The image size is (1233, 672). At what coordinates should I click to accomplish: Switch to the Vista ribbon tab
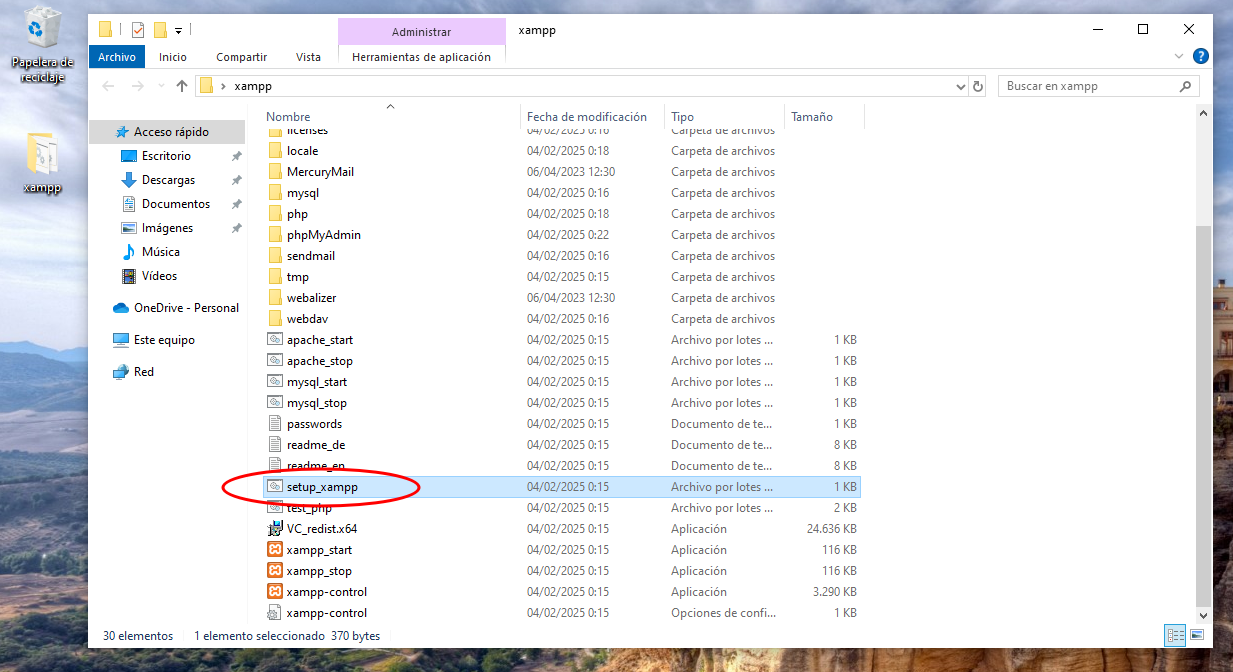coord(308,57)
